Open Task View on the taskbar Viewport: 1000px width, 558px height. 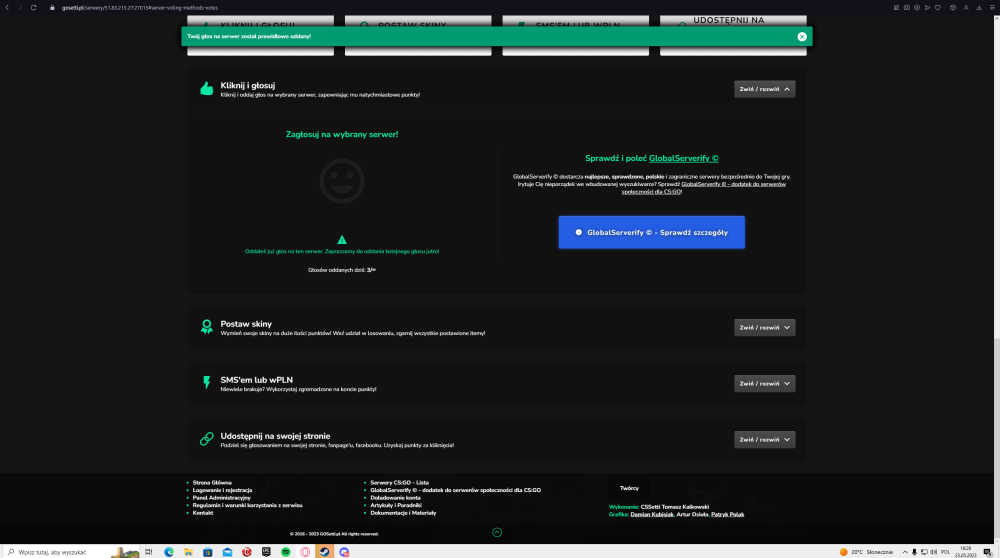click(x=149, y=552)
